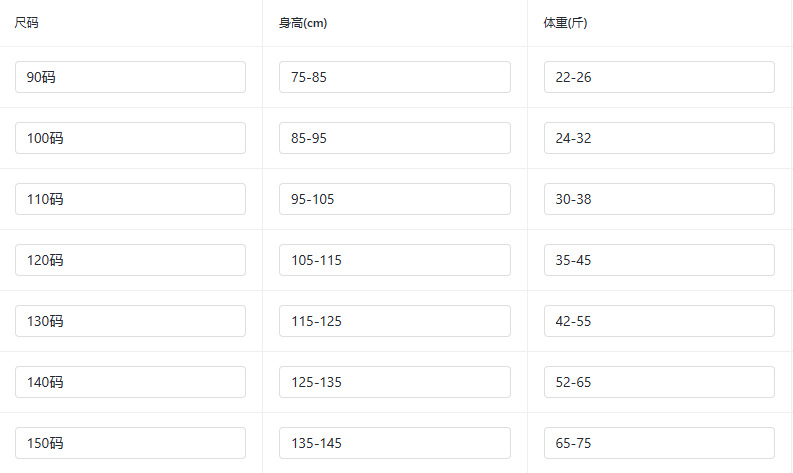The image size is (793, 473).
Task: Click the 65-75 weight input field
Action: [x=659, y=443]
